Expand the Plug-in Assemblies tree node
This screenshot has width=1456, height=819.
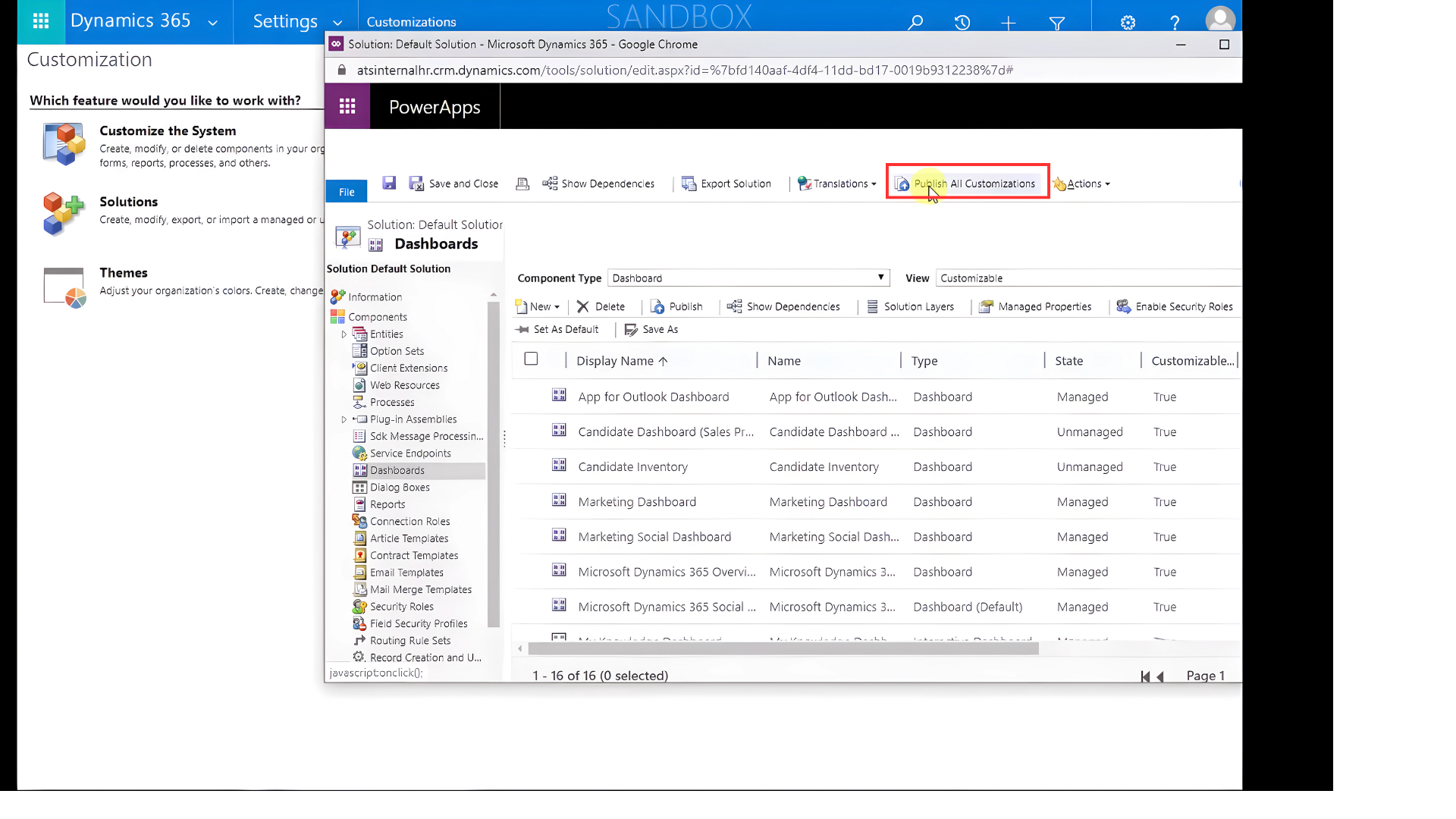(344, 419)
